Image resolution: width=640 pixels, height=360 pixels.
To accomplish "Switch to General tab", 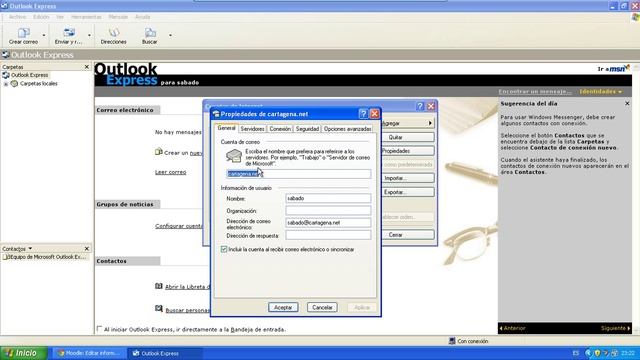I will 226,128.
